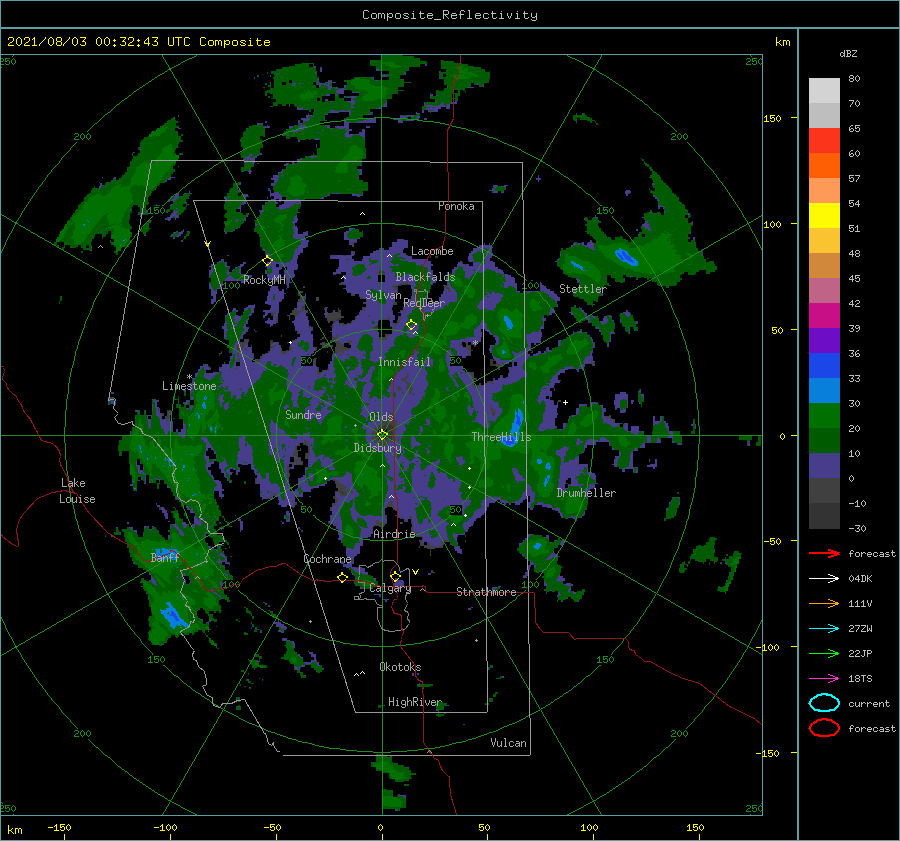The height and width of the screenshot is (841, 900).
Task: Choose the blue swatch between 36 and 33
Action: [824, 365]
